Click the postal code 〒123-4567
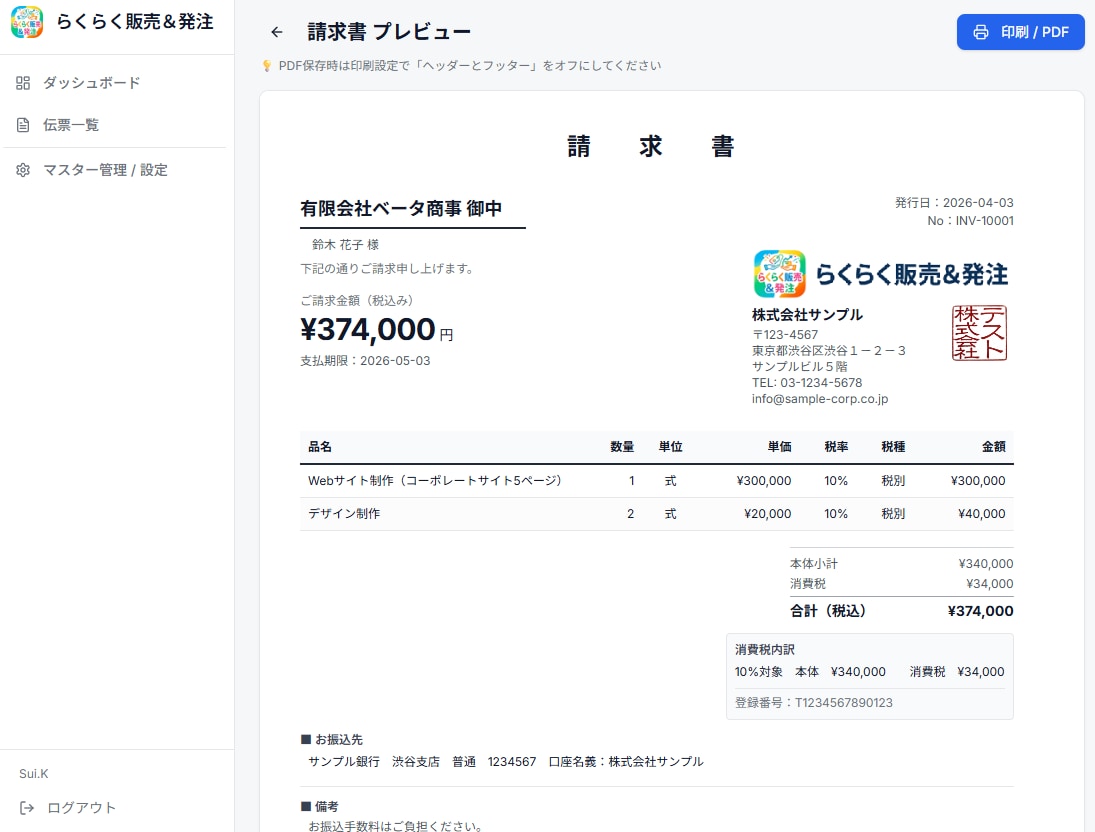Screen dimensions: 1095x832 (x=785, y=335)
